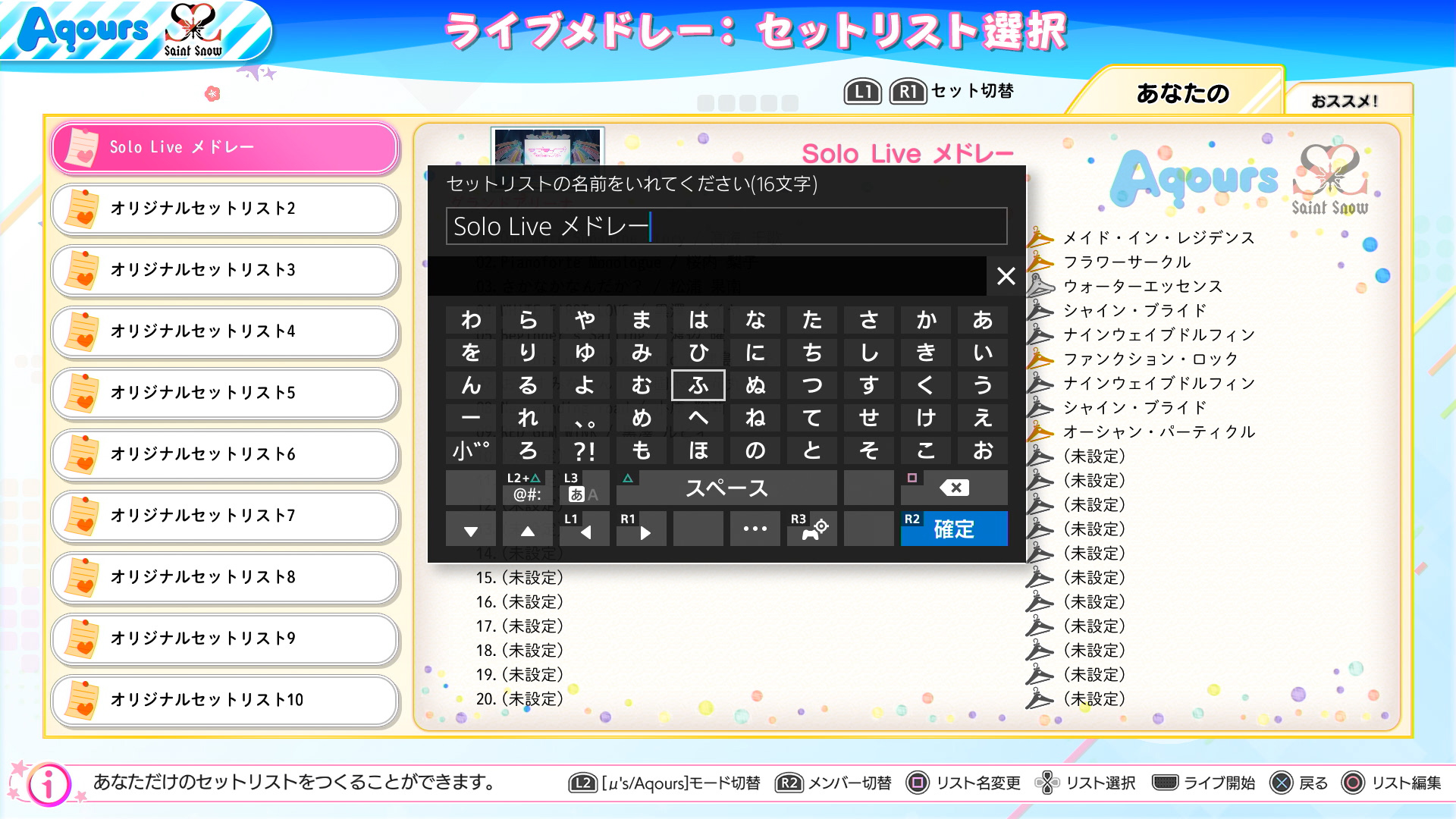Toggle kana/alphabet input mode key
Viewport: 1456px width, 819px height.
(584, 488)
